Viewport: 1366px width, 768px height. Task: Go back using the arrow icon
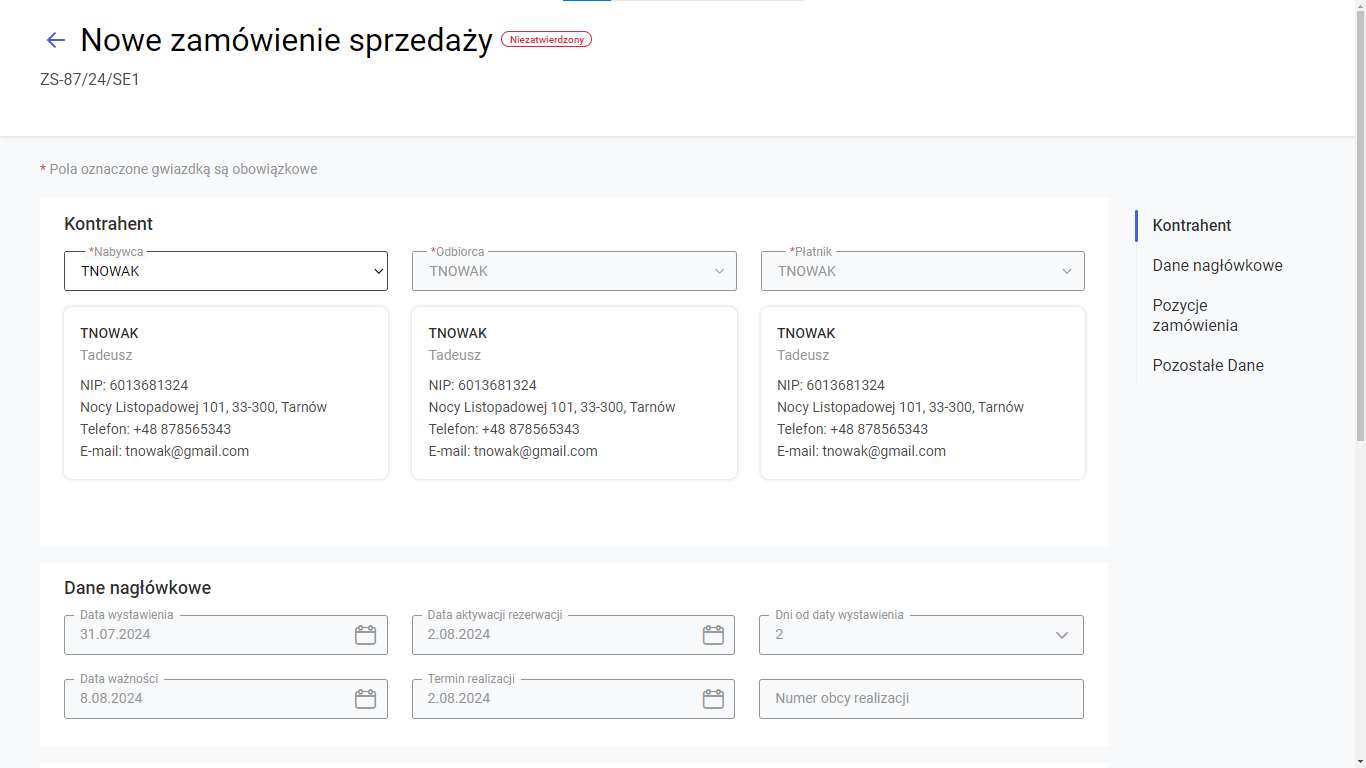[56, 40]
